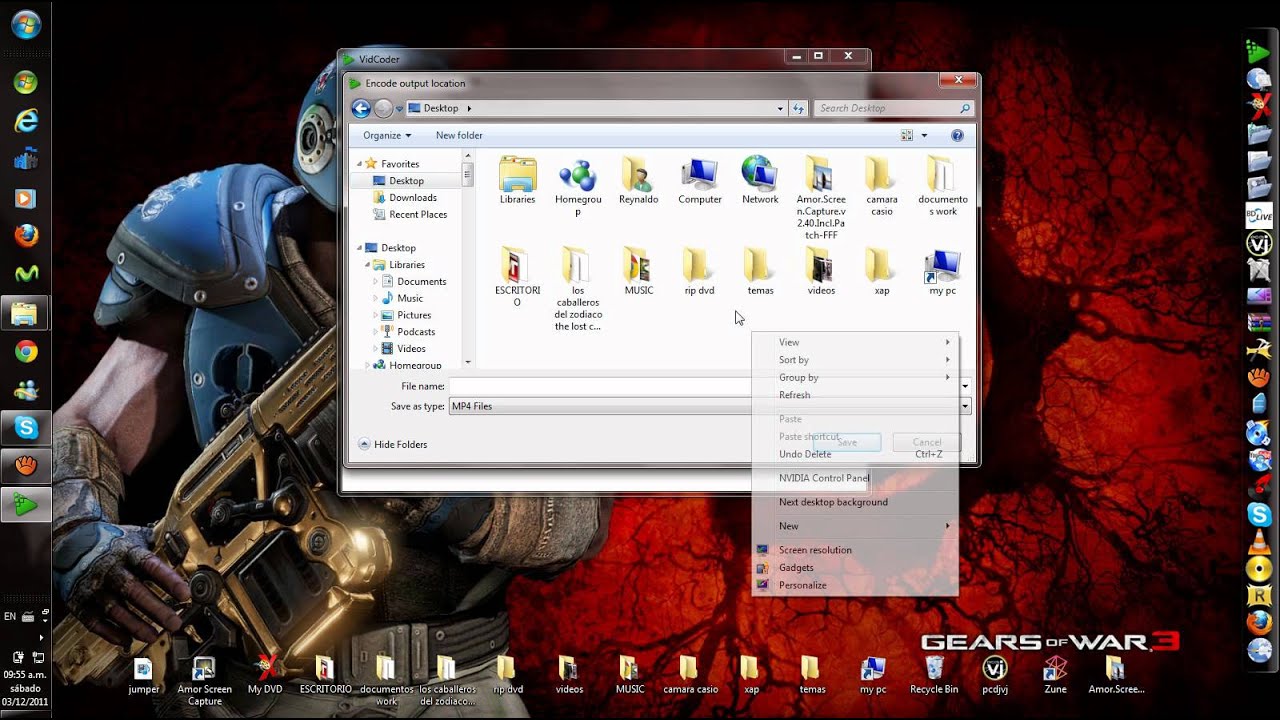Click the green VidCoder taskbar button
This screenshot has width=1280, height=720.
[x=25, y=505]
